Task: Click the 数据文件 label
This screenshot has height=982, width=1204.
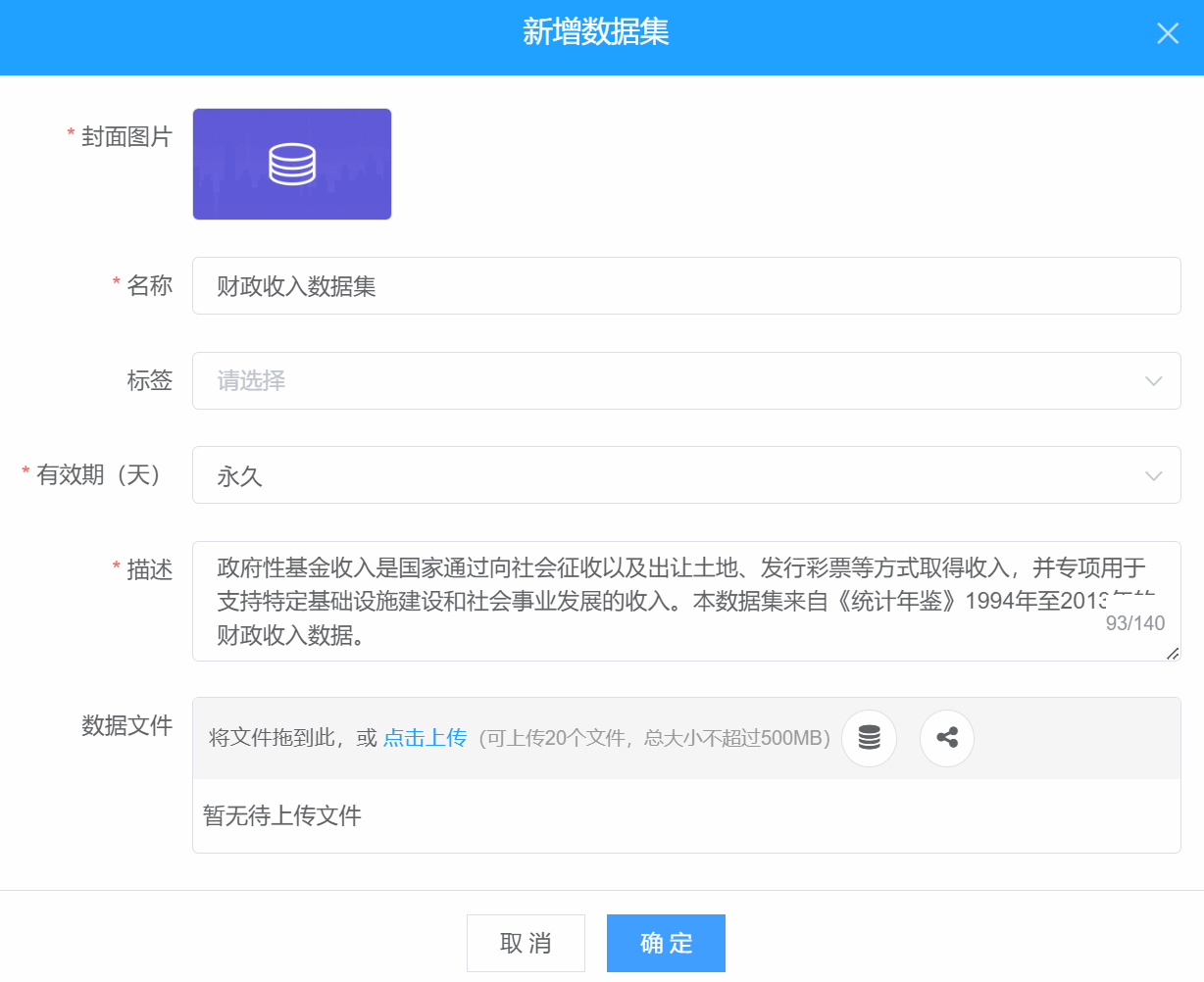Action: pos(127,726)
